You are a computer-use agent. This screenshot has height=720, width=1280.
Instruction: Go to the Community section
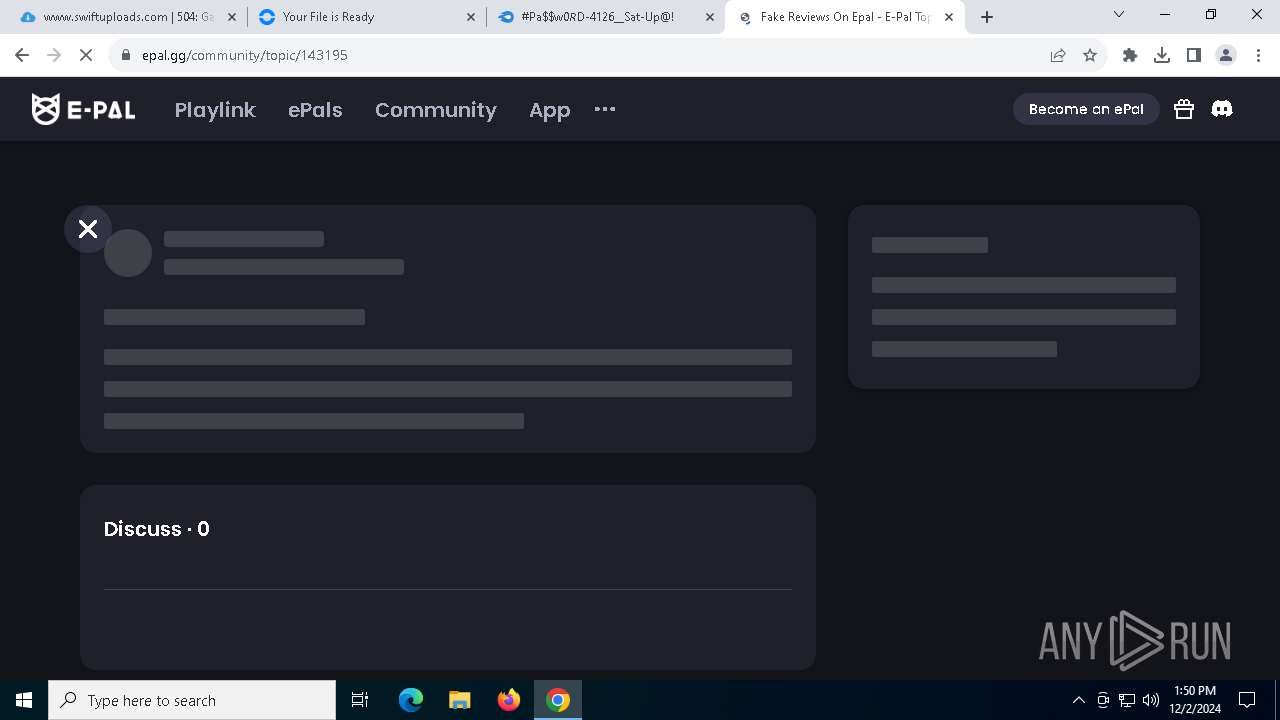[x=436, y=110]
